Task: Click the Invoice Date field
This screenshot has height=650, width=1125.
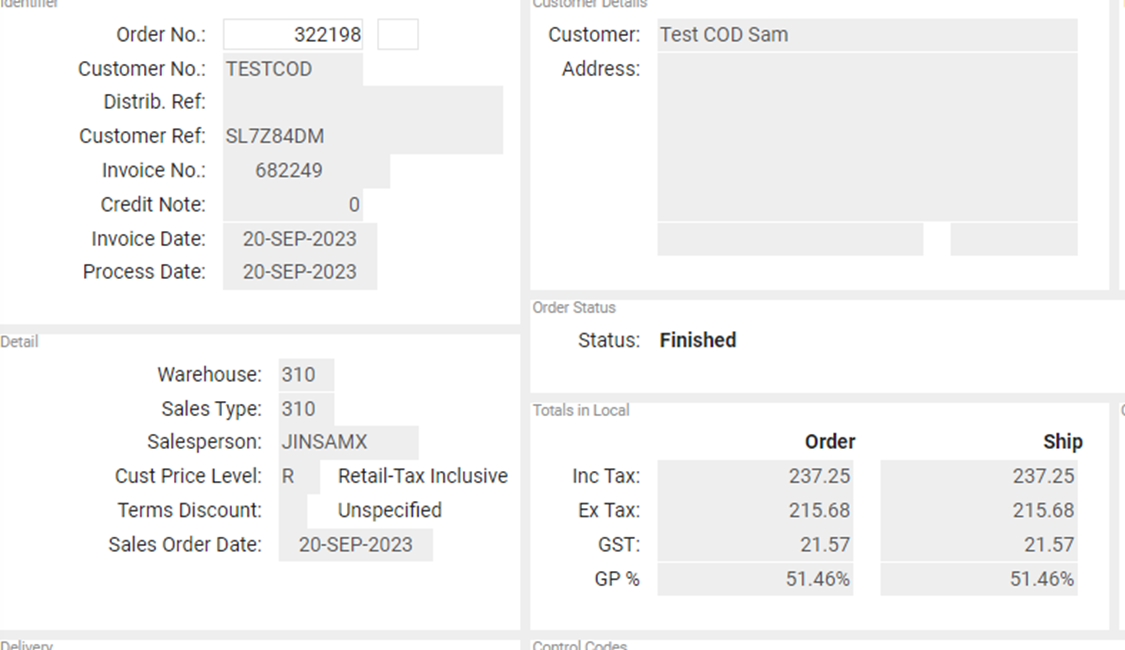Action: (x=300, y=239)
